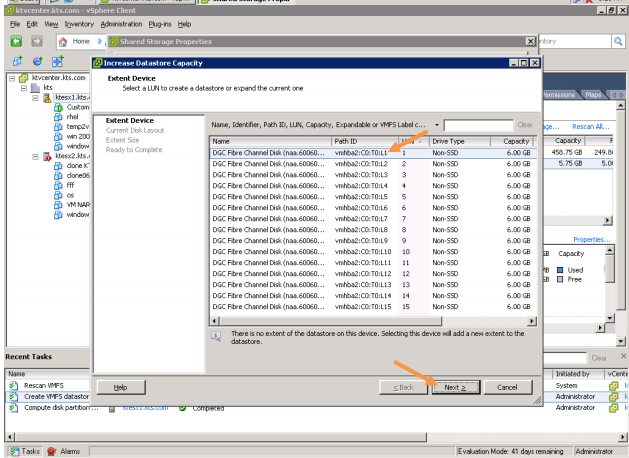The height and width of the screenshot is (458, 629).
Task: Open the Edit menu
Action: click(x=32, y=24)
